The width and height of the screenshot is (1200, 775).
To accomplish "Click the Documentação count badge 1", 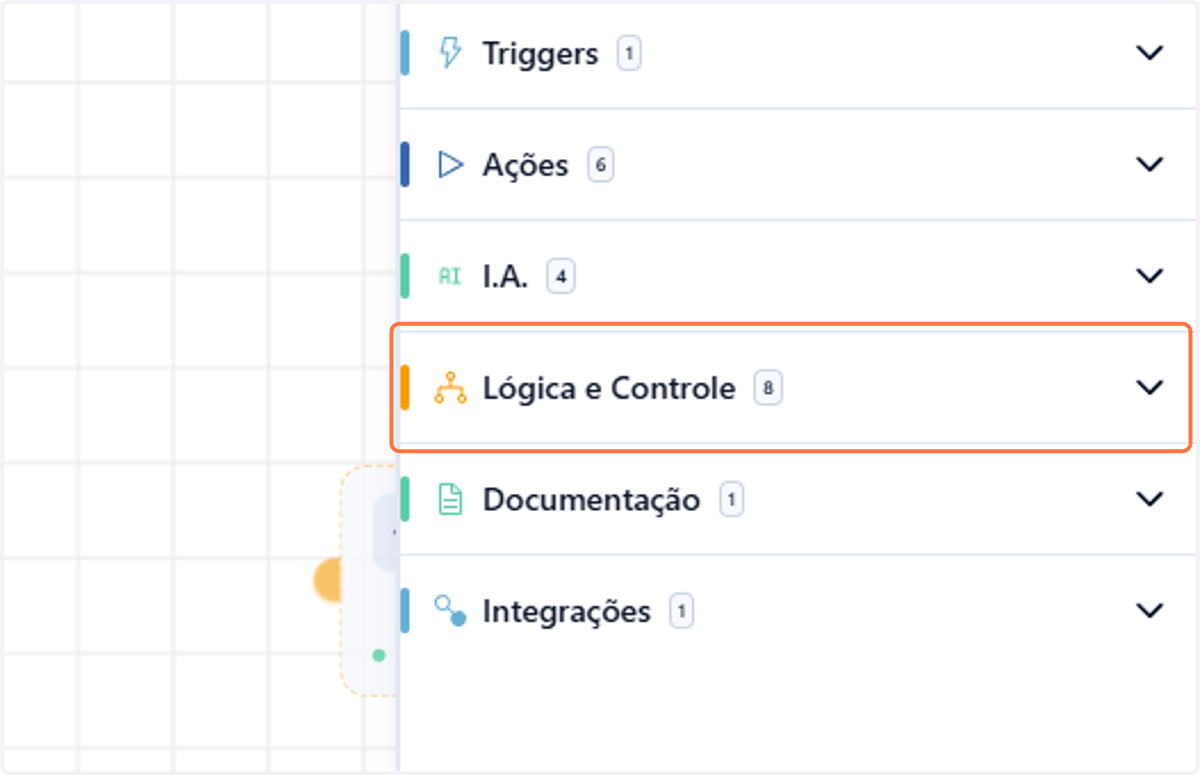I will pyautogui.click(x=732, y=499).
